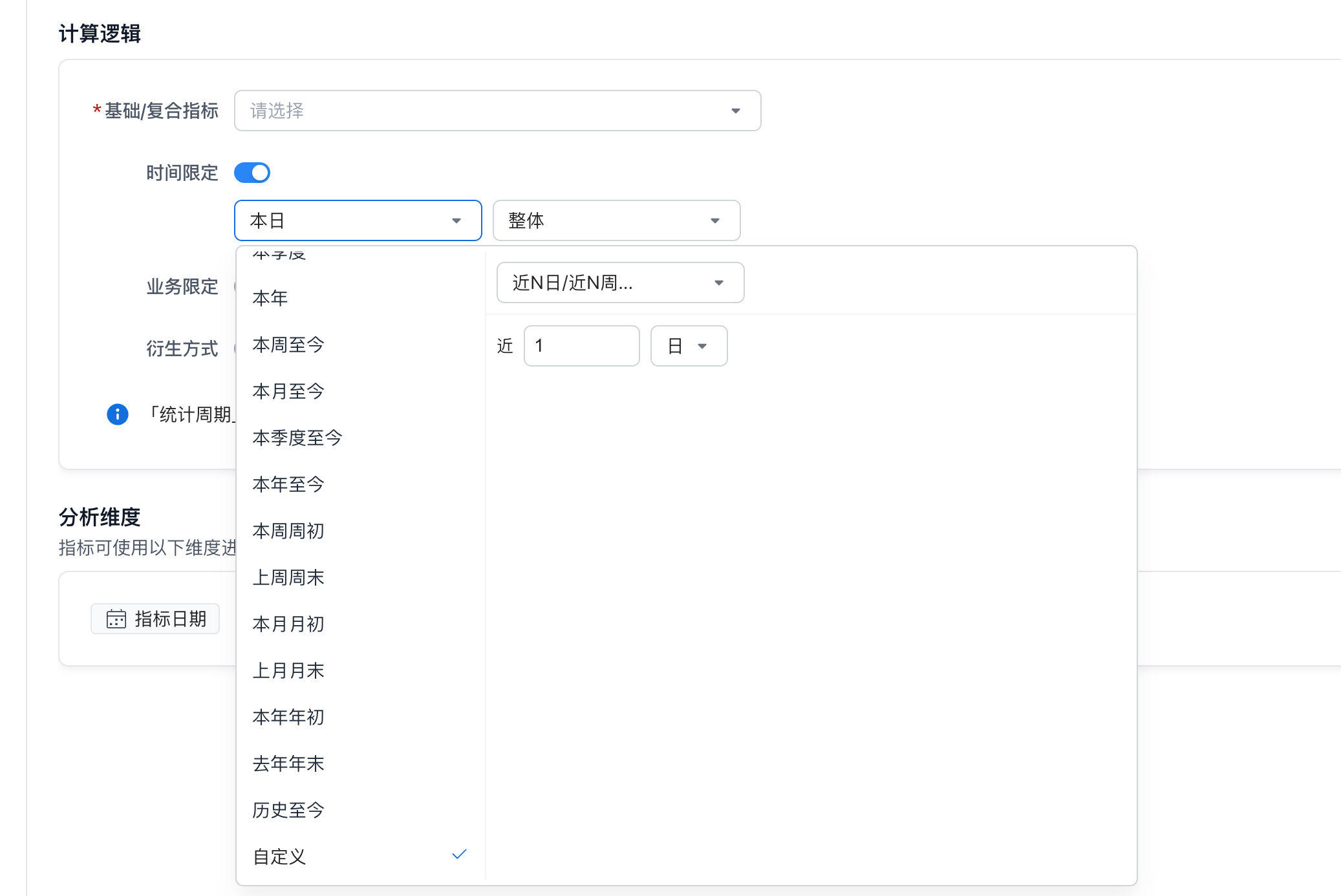Select 本周至今 option
The height and width of the screenshot is (896, 1341).
(288, 345)
